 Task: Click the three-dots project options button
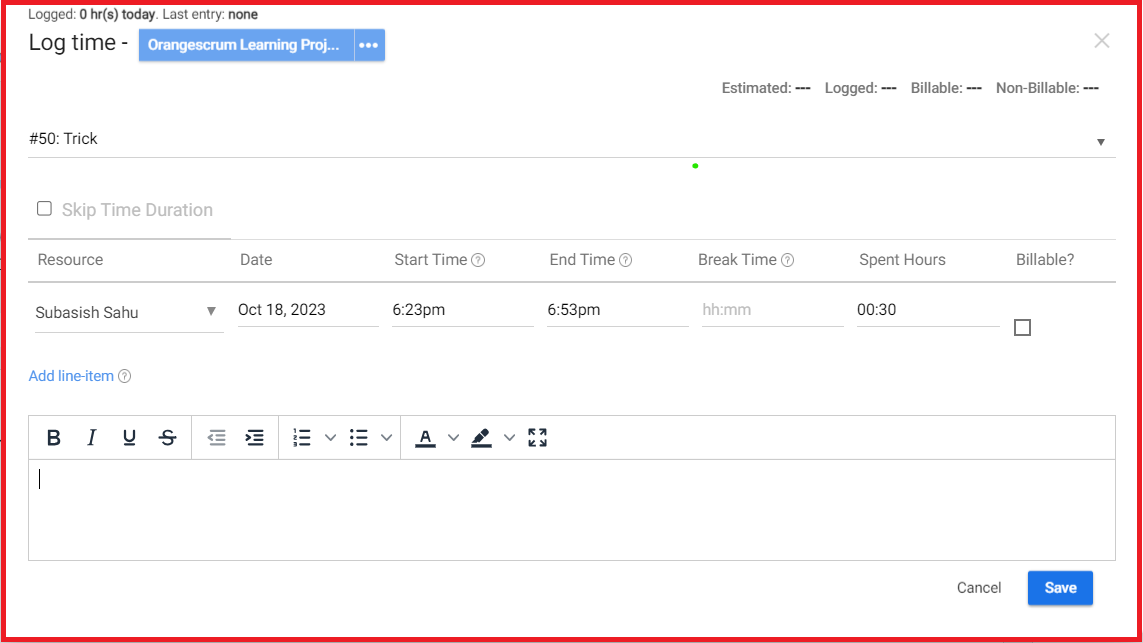tap(369, 45)
